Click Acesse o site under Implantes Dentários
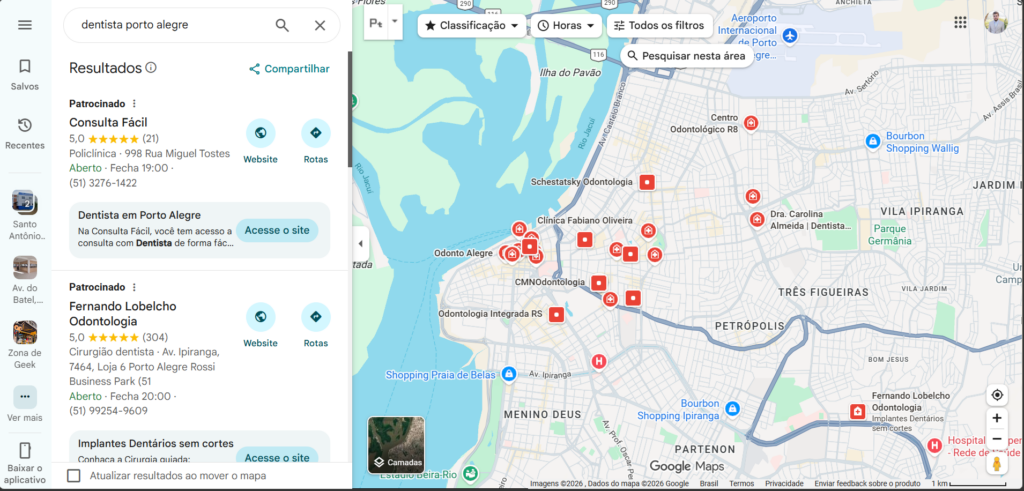Viewport: 1024px width, 491px height. [277, 457]
